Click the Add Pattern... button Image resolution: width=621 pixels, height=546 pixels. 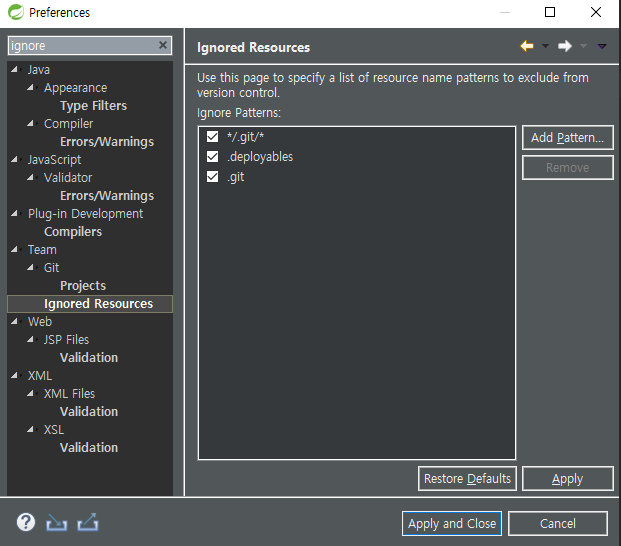point(568,137)
